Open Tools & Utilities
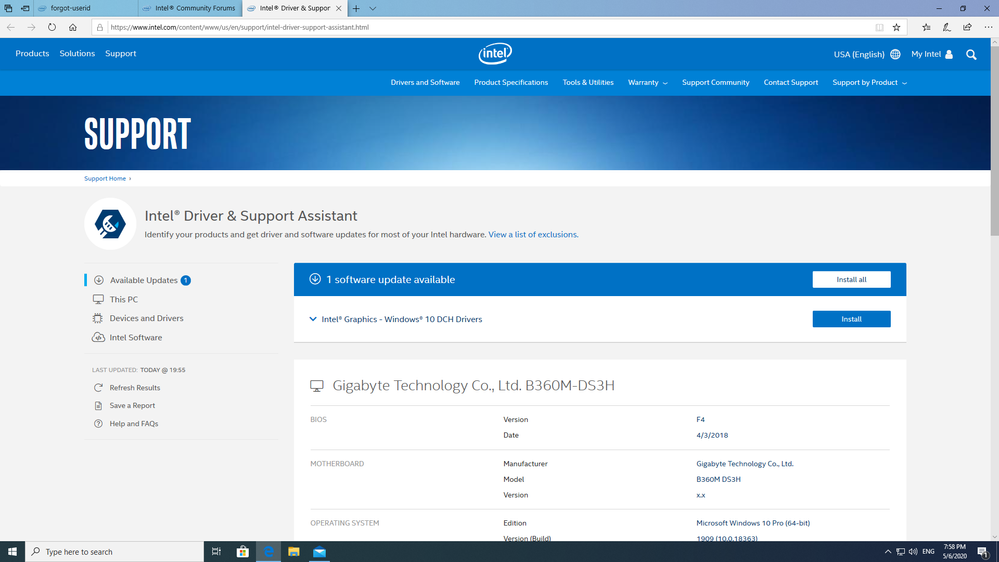The height and width of the screenshot is (562, 999). [588, 83]
